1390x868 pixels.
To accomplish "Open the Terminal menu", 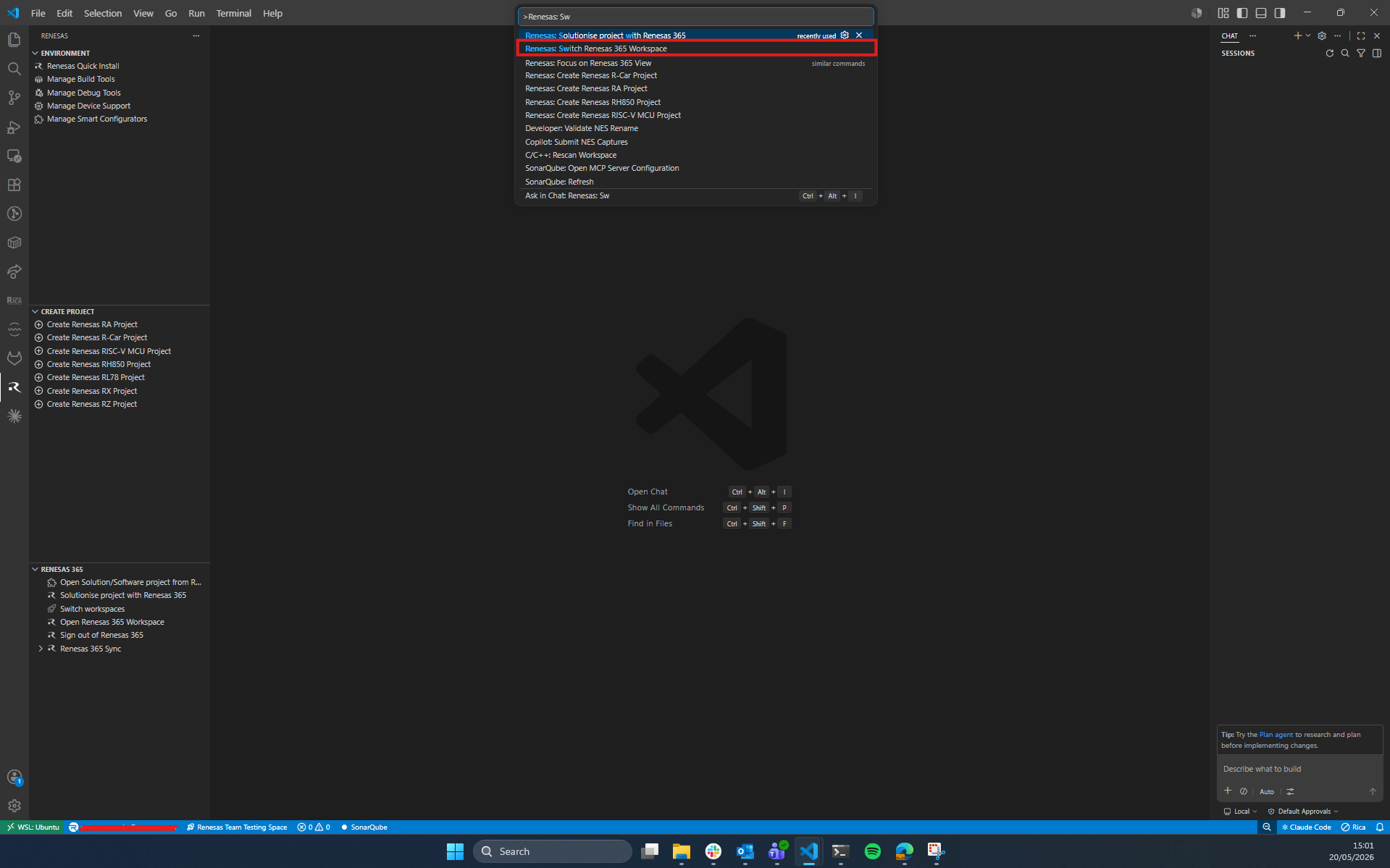I will [233, 13].
